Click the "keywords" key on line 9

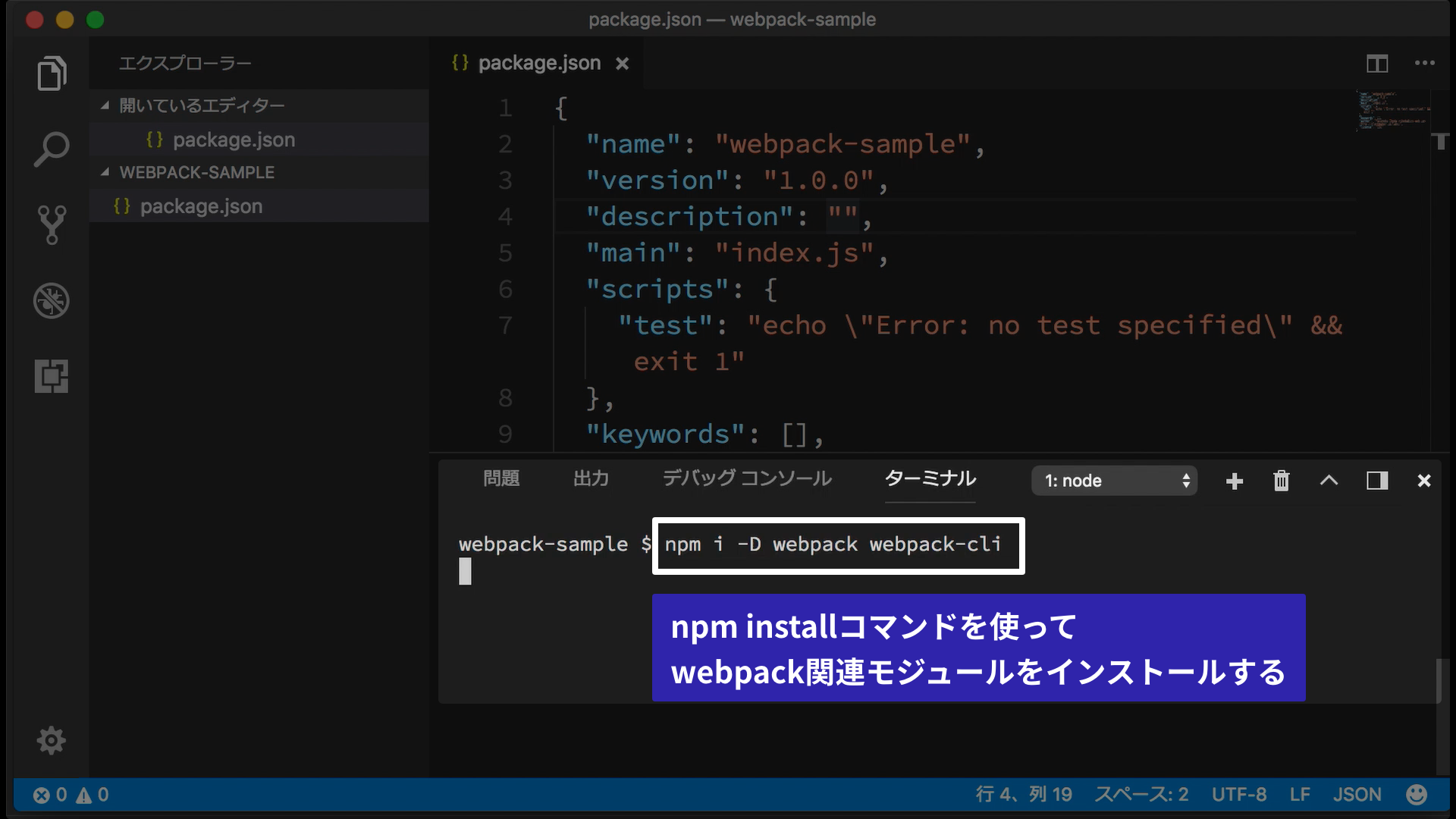coord(665,435)
